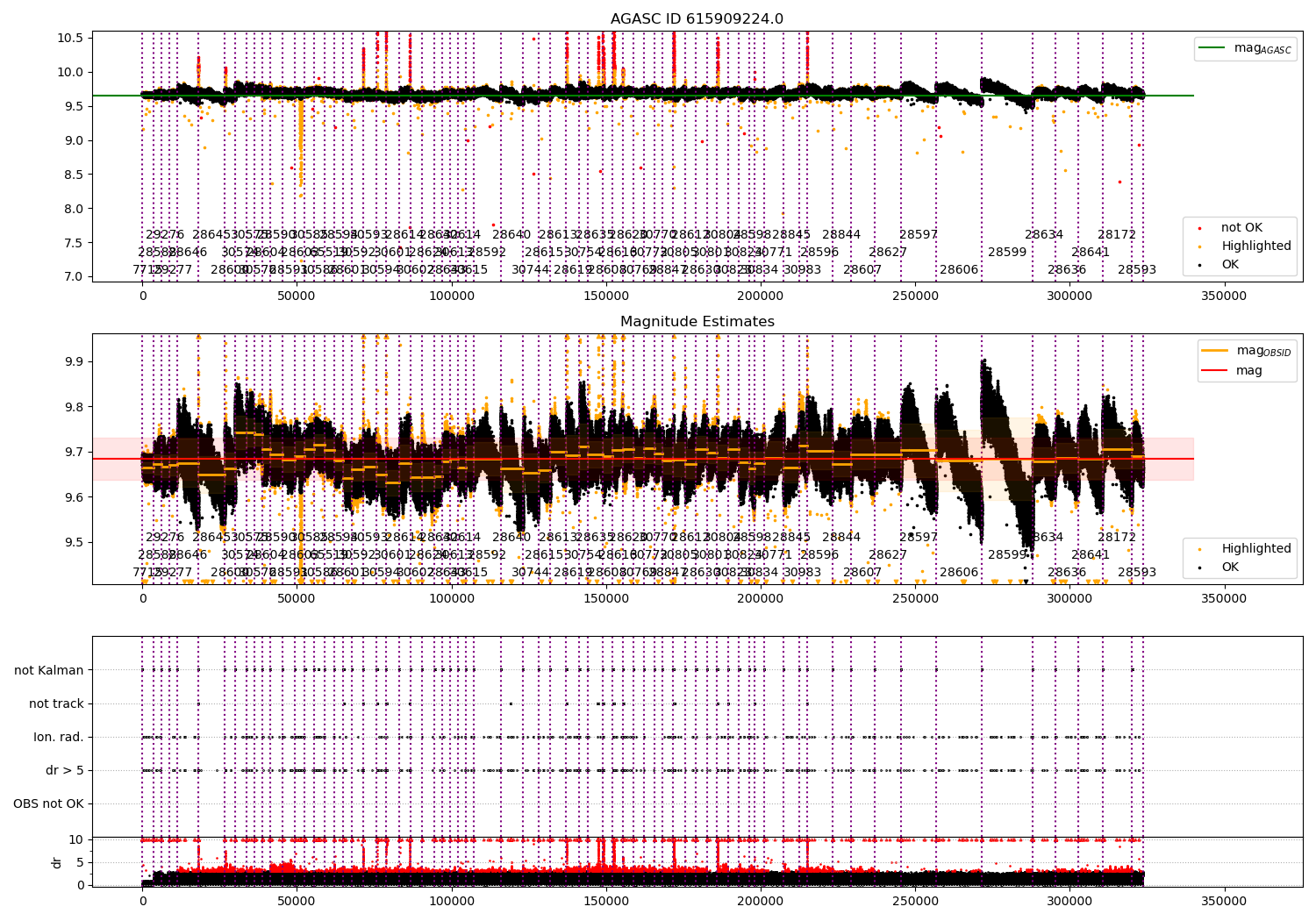1316x921 pixels.
Task: Click obsid label '28627' in Magnitude Estimates plot
Action: (x=888, y=554)
